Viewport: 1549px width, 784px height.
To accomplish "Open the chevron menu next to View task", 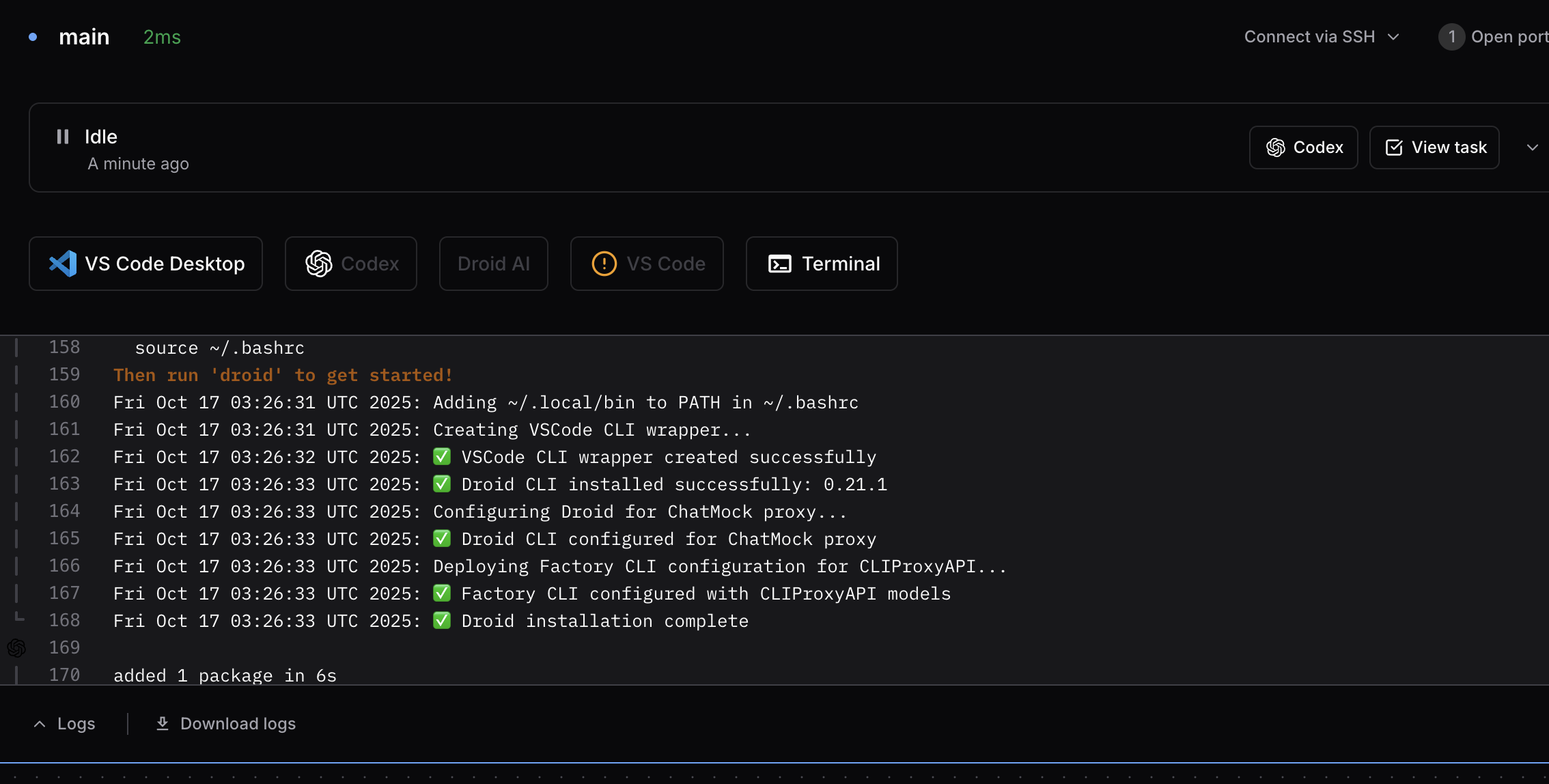I will point(1532,148).
